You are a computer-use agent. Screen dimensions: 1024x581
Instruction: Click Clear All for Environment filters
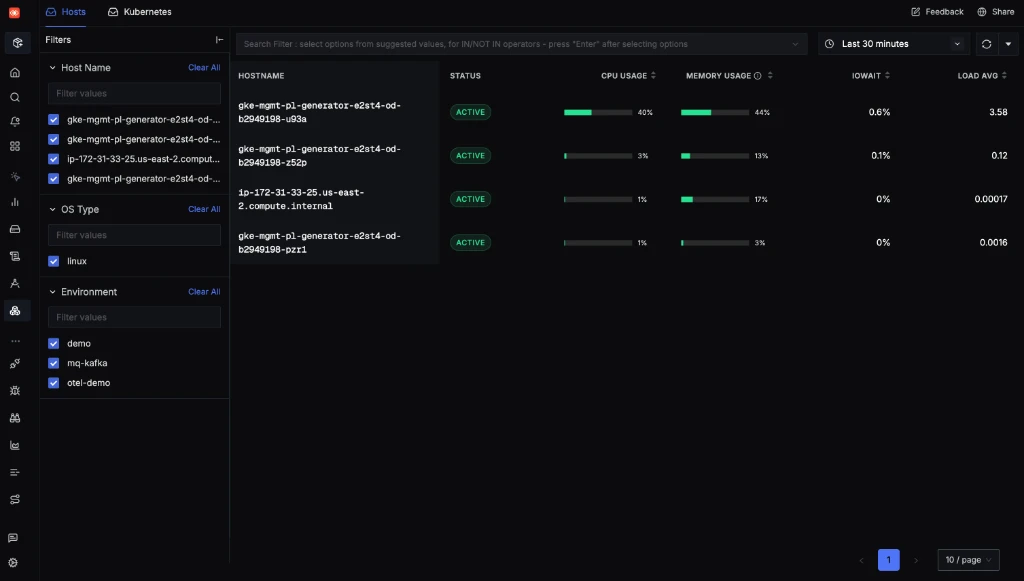(204, 292)
